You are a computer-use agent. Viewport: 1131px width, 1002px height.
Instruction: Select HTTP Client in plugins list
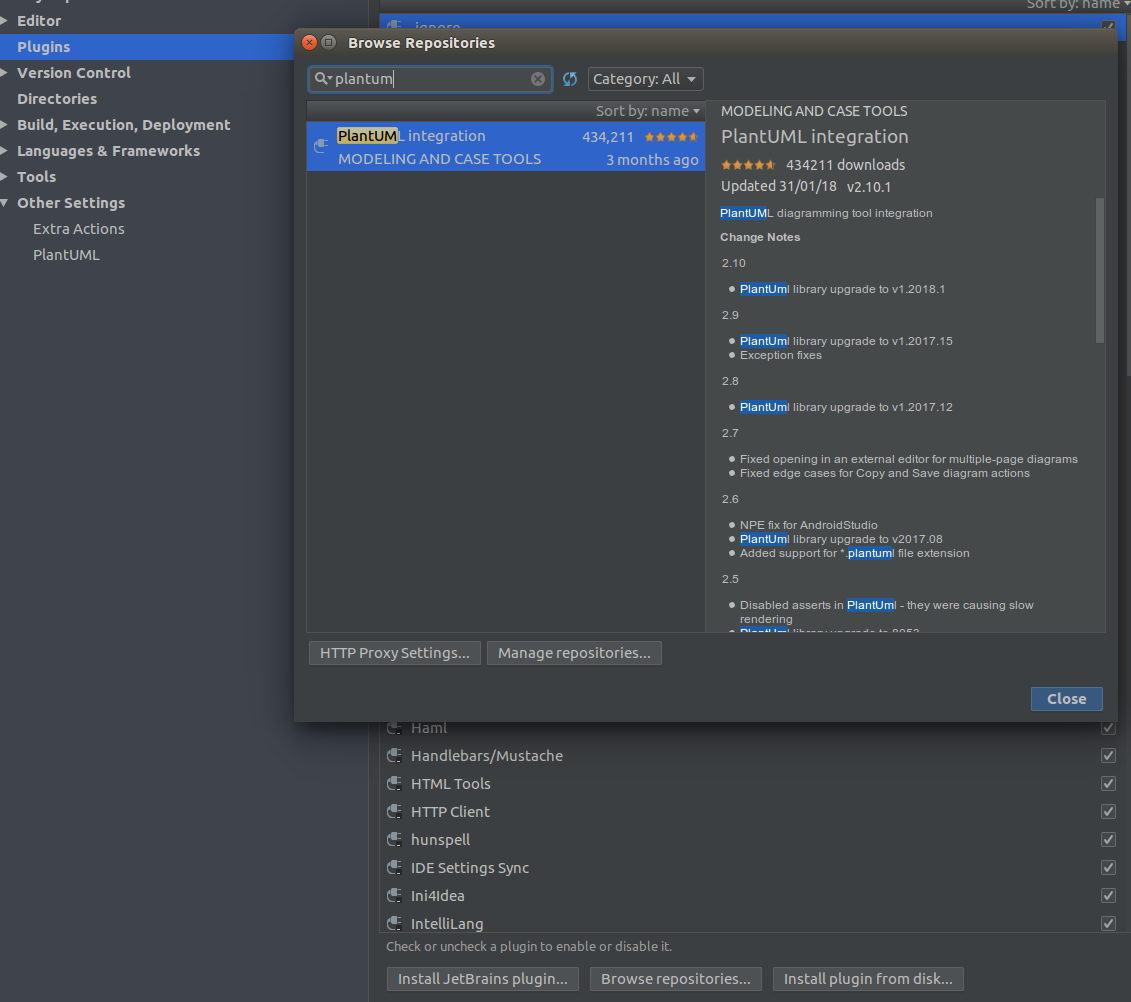point(450,812)
